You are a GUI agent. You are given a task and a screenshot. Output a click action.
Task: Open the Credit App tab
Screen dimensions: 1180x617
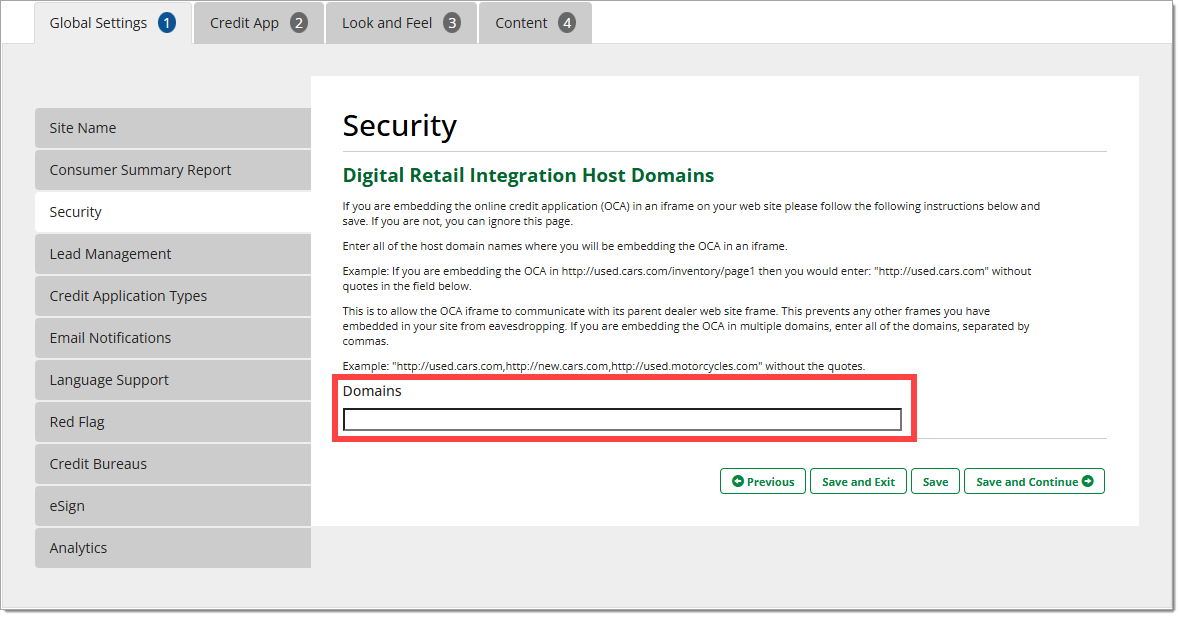point(258,23)
